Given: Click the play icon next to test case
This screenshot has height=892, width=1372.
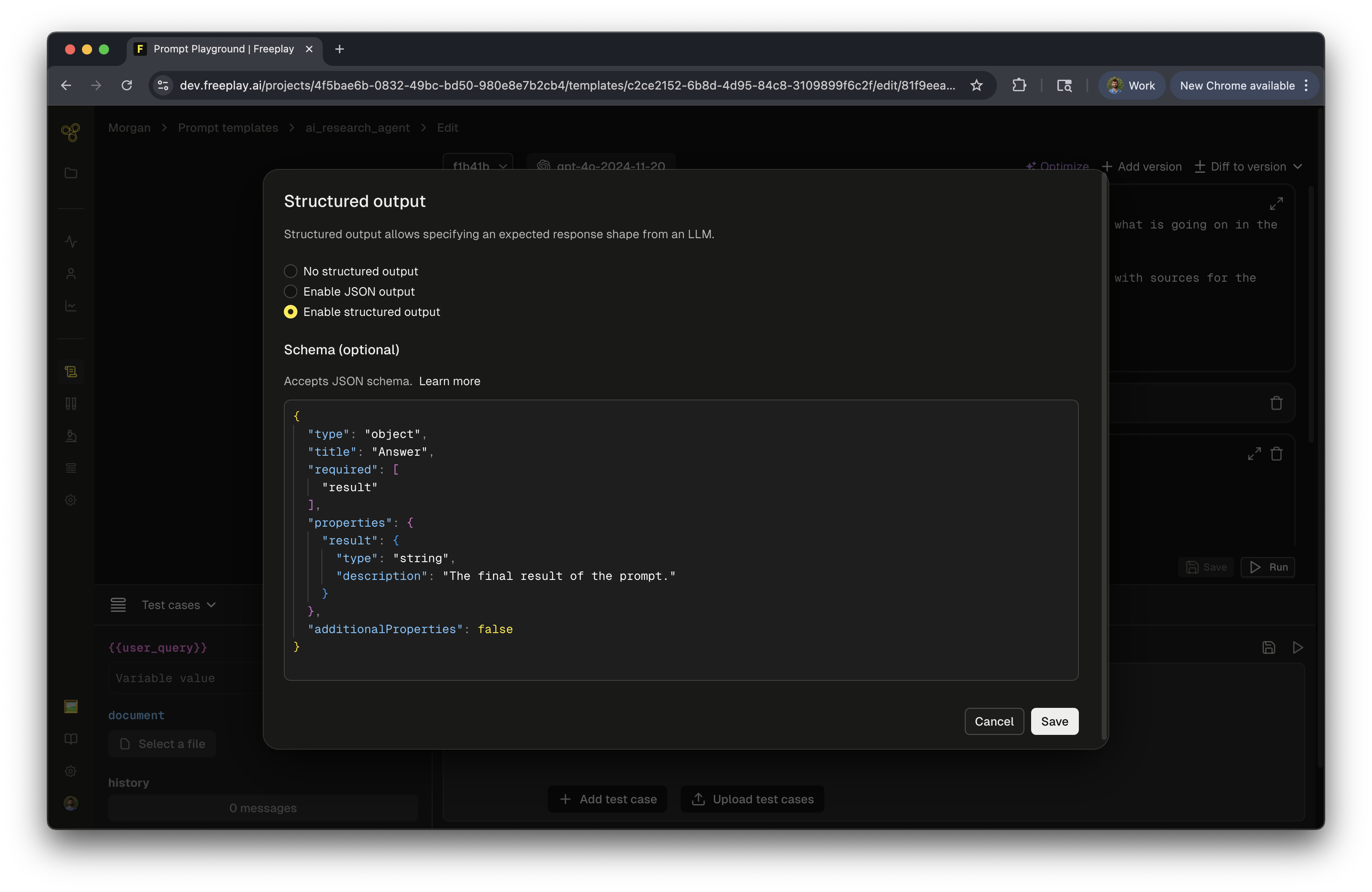Looking at the screenshot, I should click(x=1297, y=648).
